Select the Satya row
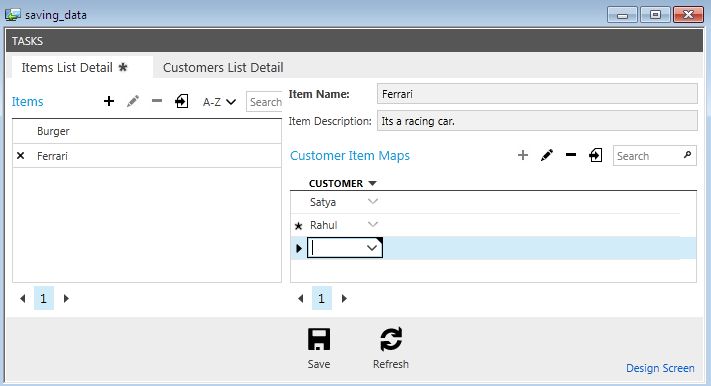Viewport: 711px width, 386px height. [x=493, y=202]
